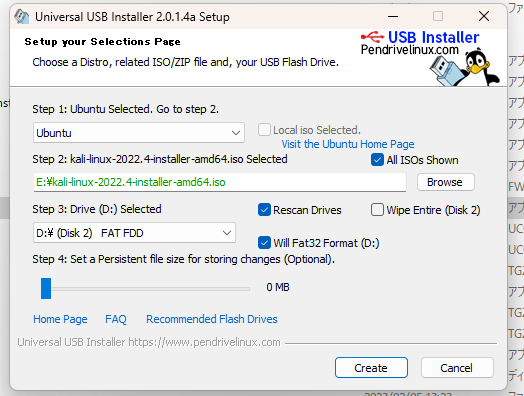Click the penguin with flash drive image
The image size is (524, 396).
click(x=465, y=68)
